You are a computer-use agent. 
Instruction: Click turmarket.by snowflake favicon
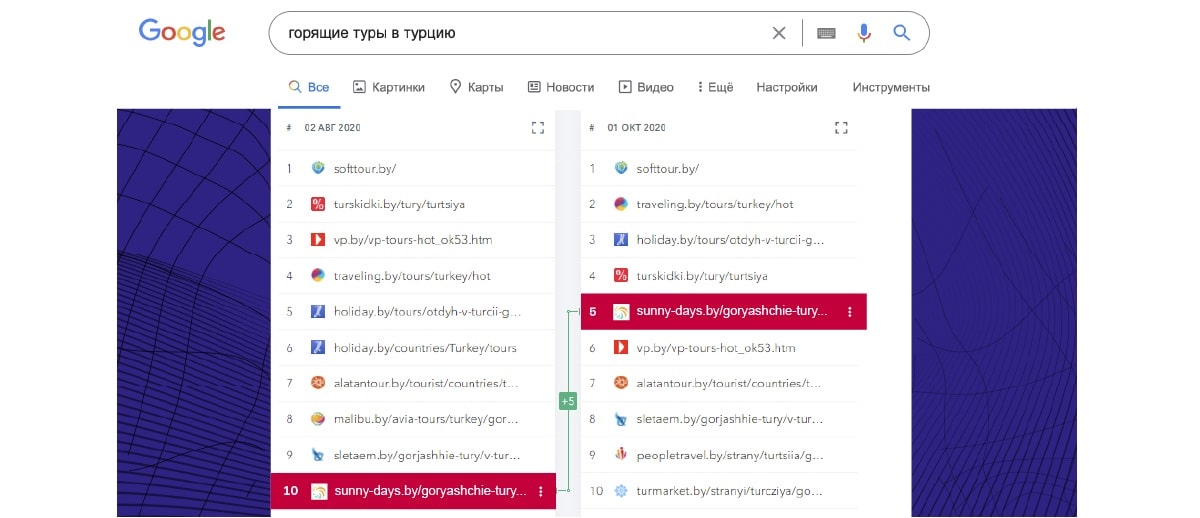[x=621, y=491]
